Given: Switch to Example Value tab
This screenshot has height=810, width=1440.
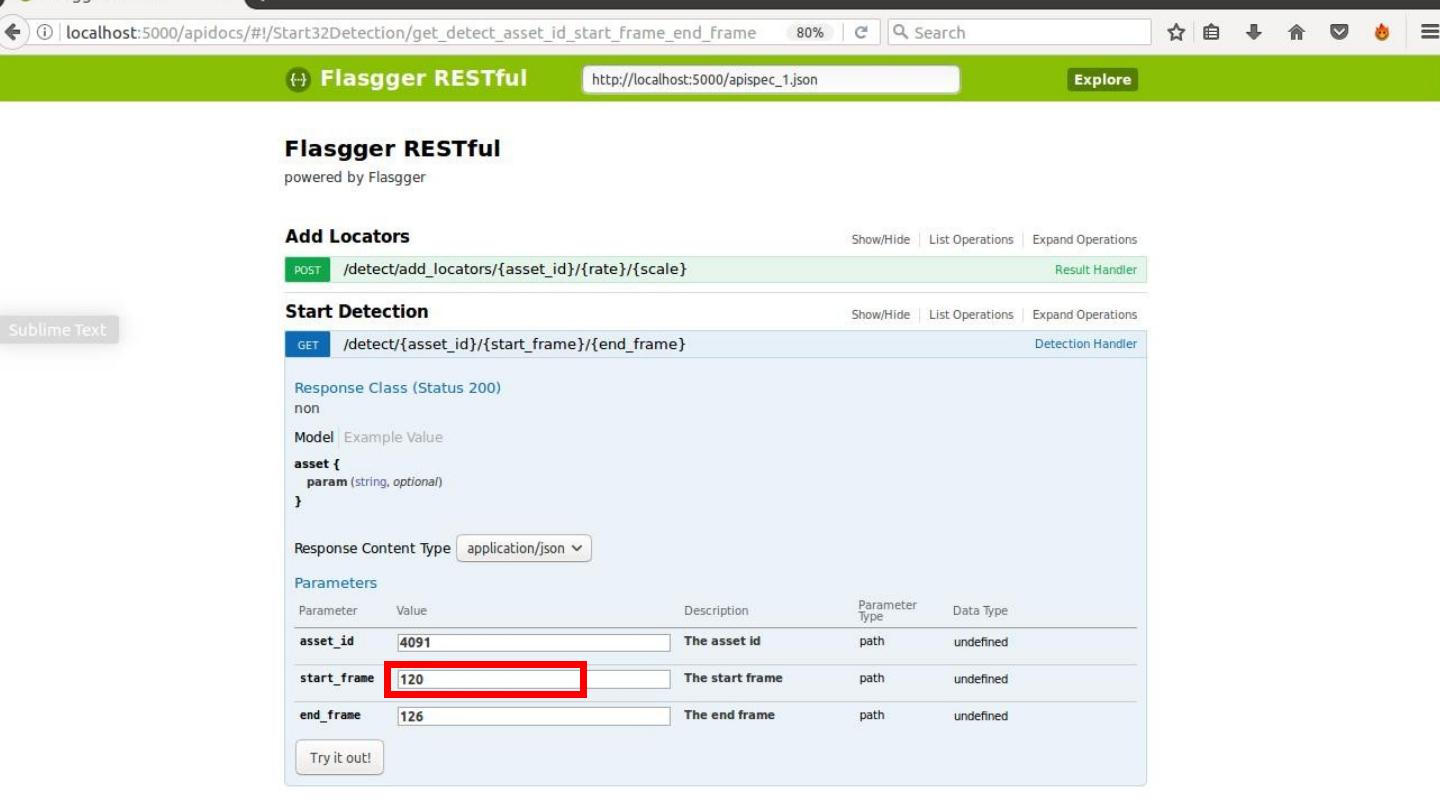Looking at the screenshot, I should [393, 437].
